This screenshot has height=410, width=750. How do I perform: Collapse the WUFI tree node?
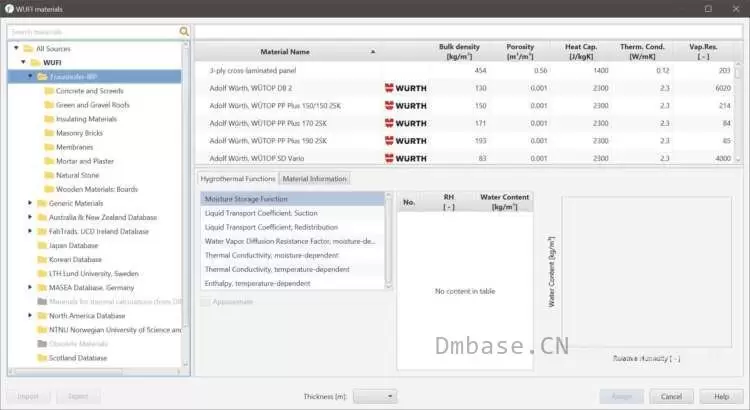point(23,62)
